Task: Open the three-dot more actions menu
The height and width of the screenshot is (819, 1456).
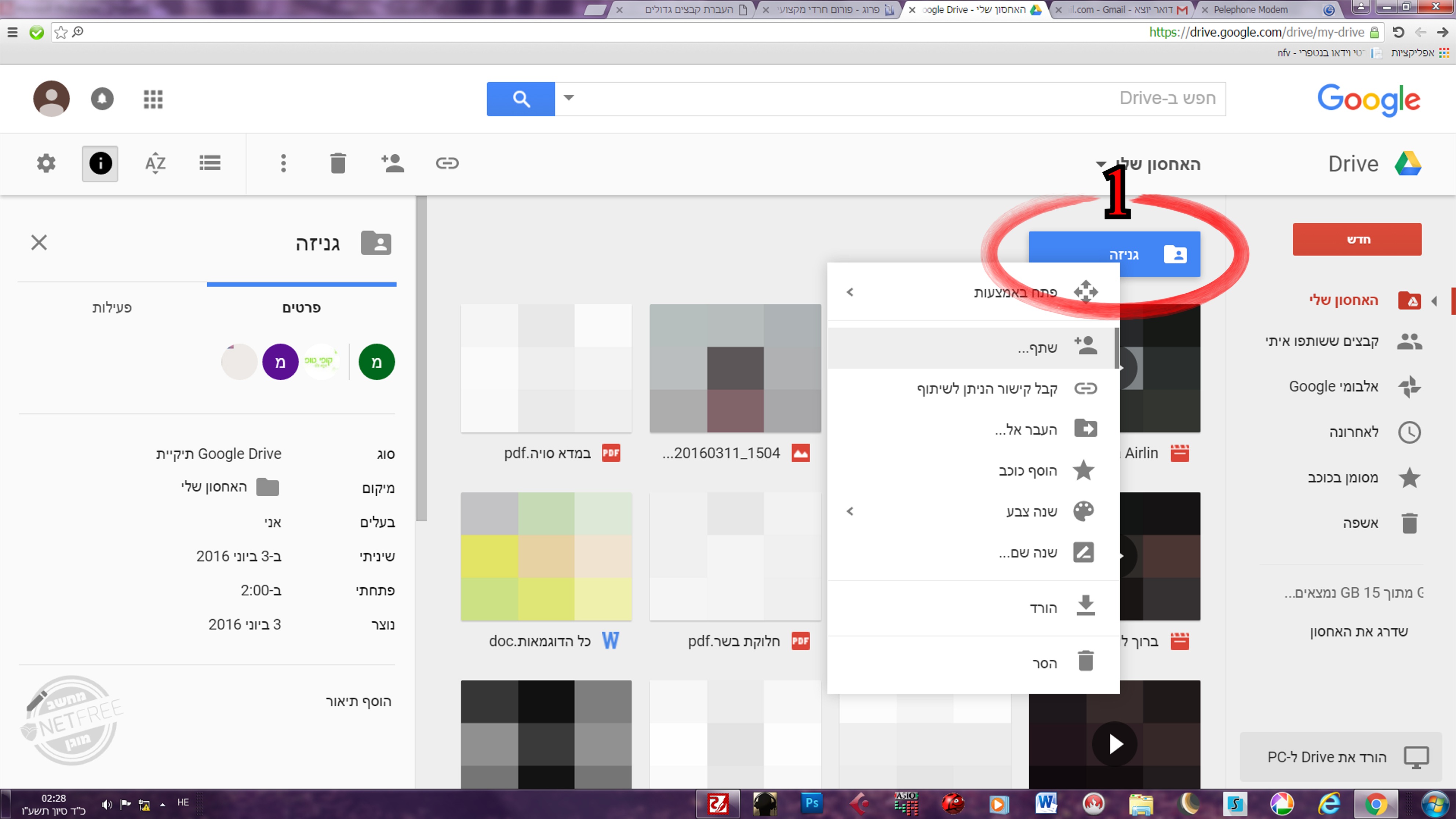Action: tap(283, 163)
